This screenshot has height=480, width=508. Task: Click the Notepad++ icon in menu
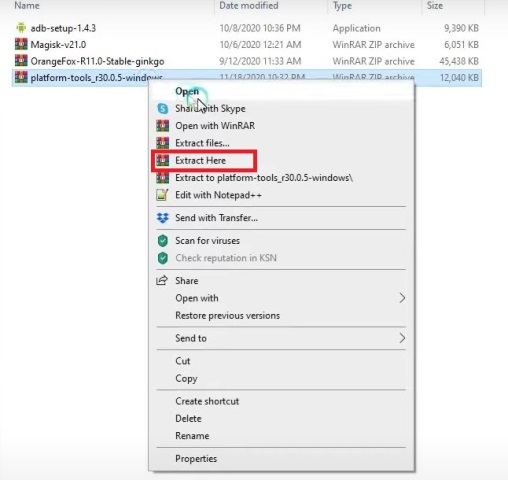click(162, 195)
